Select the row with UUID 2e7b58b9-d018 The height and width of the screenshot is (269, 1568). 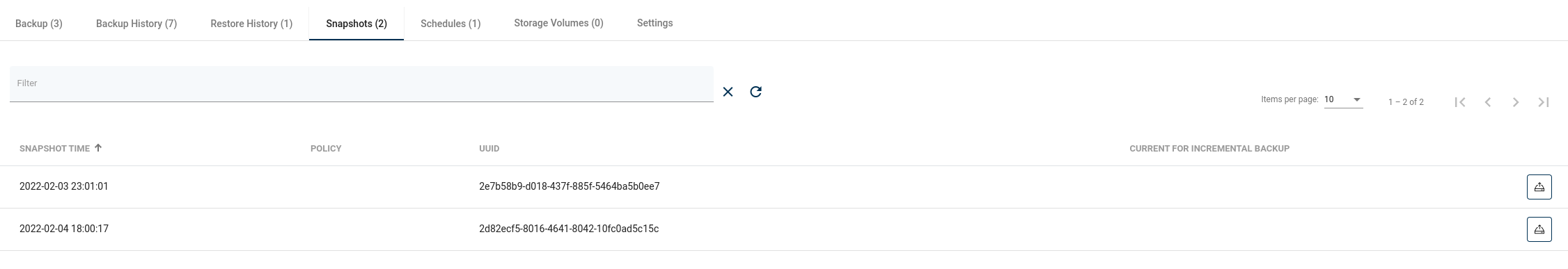(x=784, y=187)
